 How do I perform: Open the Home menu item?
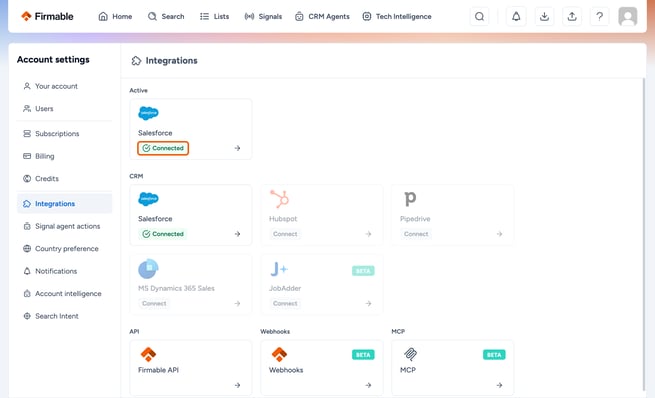click(x=115, y=16)
